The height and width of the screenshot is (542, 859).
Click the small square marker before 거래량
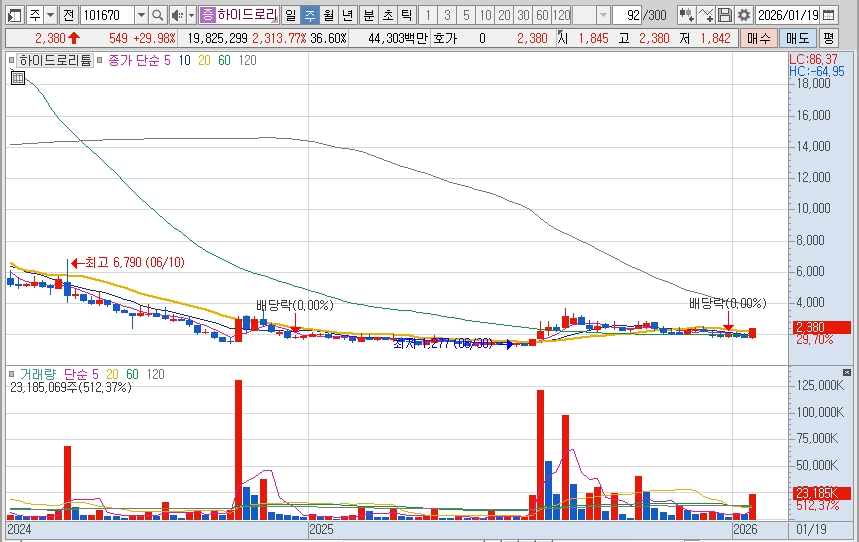[12, 374]
